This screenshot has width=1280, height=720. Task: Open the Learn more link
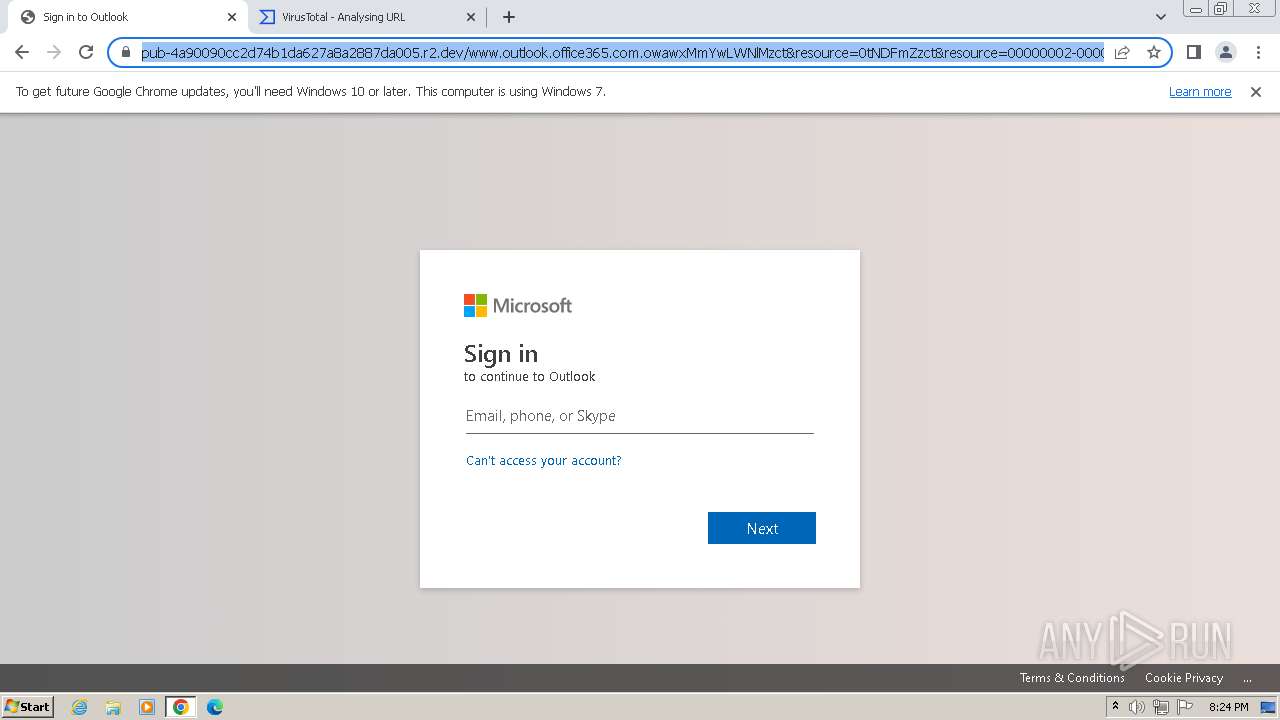point(1200,91)
